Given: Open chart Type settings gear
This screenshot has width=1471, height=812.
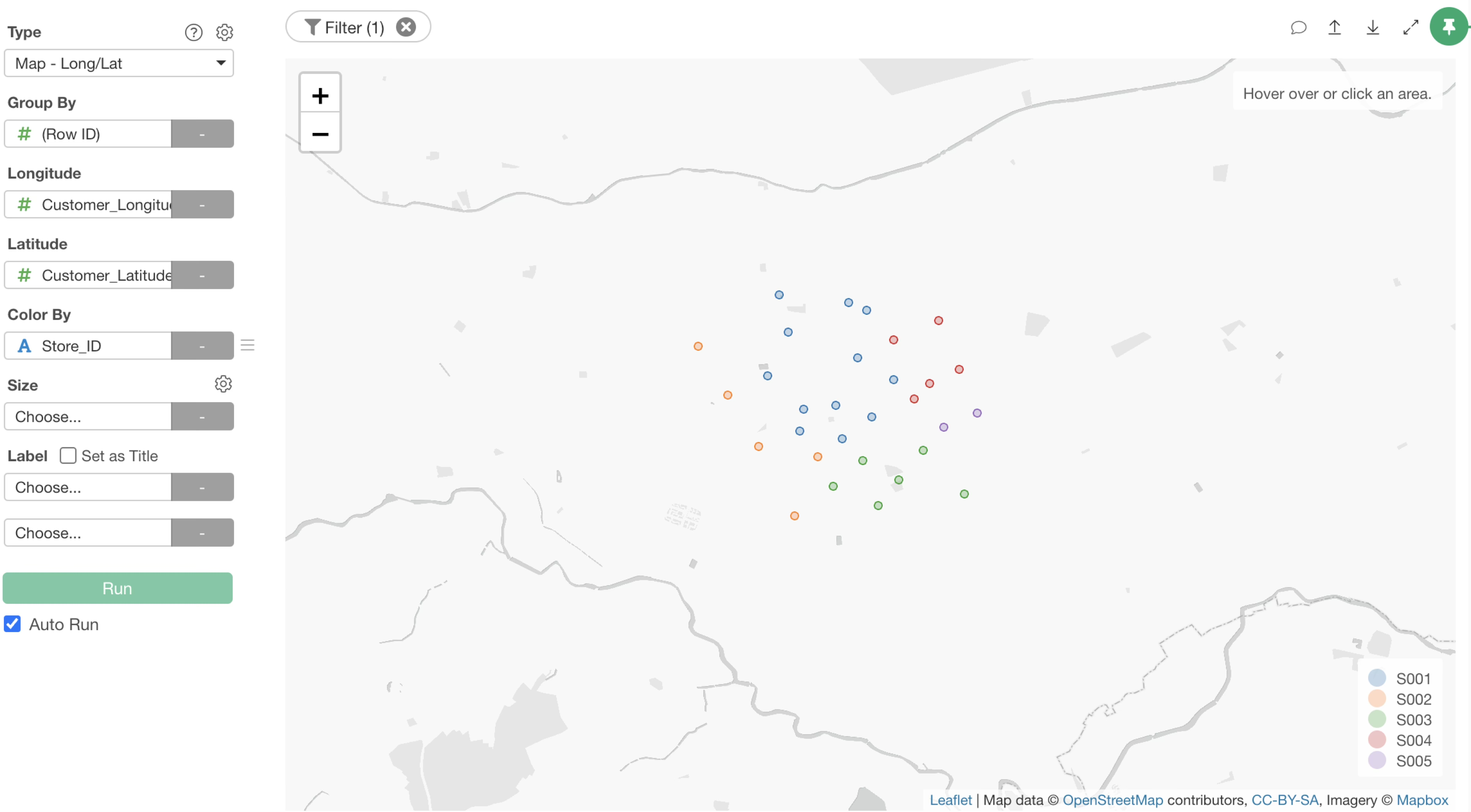Looking at the screenshot, I should (x=224, y=33).
